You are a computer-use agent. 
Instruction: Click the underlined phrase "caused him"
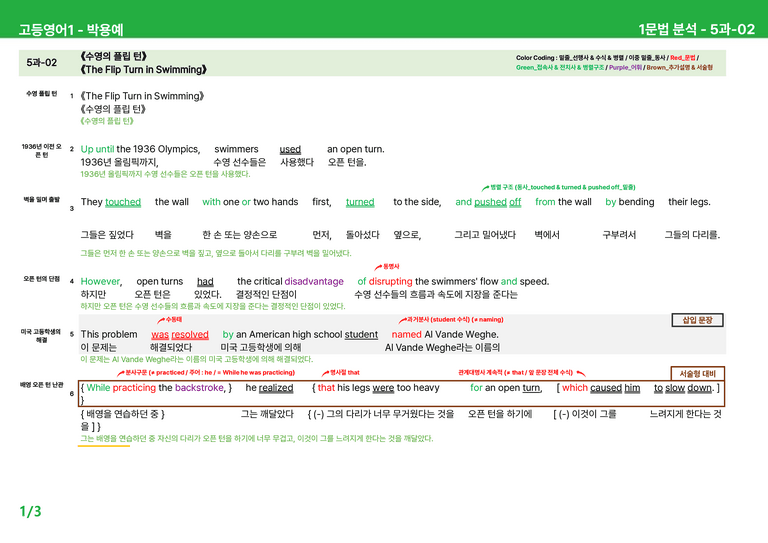(x=615, y=388)
